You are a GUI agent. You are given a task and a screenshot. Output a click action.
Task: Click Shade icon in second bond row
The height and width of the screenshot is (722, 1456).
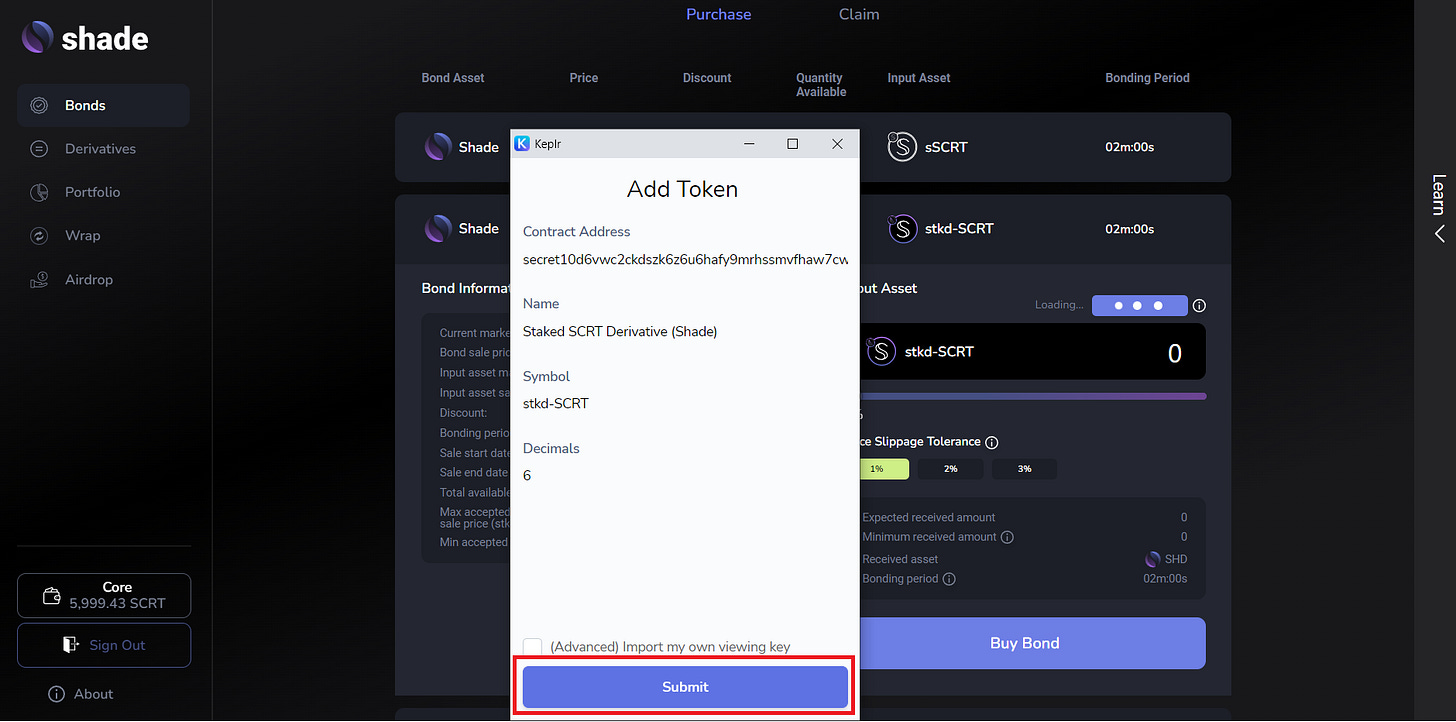click(x=438, y=229)
